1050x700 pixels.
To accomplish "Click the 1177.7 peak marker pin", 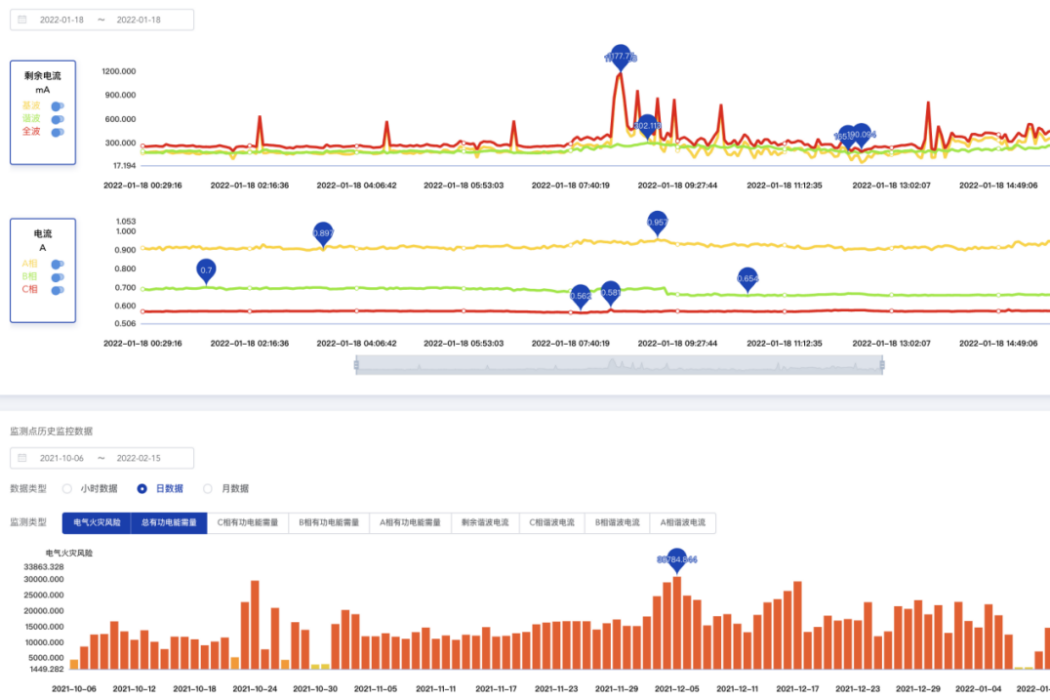I will (621, 57).
